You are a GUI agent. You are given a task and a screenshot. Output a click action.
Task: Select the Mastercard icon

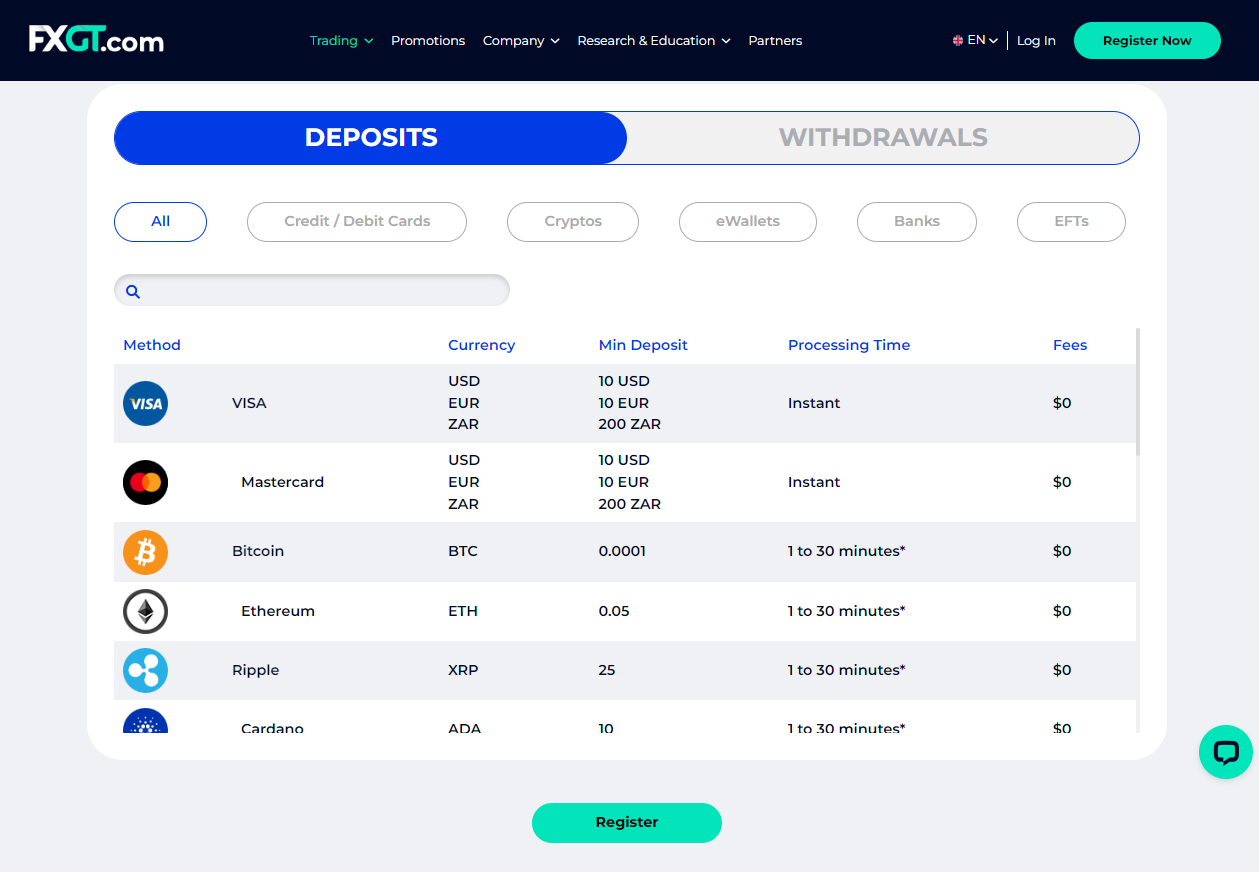coord(145,482)
